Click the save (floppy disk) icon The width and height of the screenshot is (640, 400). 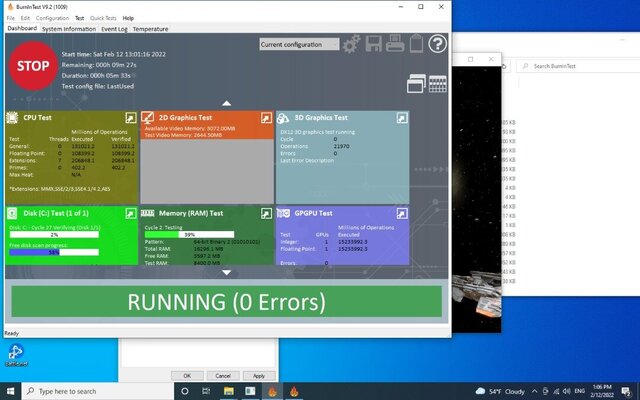coord(372,44)
